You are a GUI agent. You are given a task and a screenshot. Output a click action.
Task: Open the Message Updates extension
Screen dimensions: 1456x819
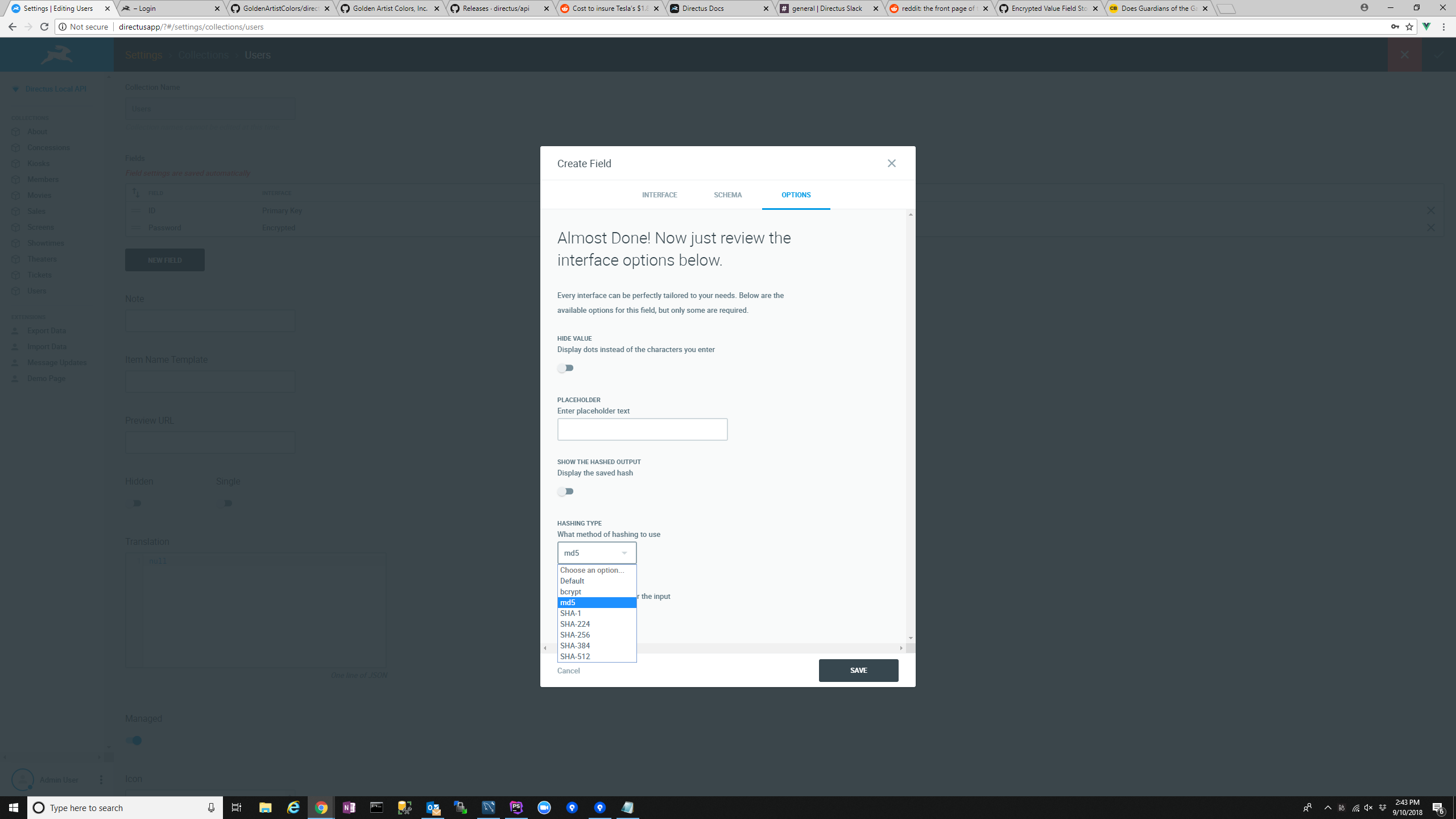pos(56,362)
